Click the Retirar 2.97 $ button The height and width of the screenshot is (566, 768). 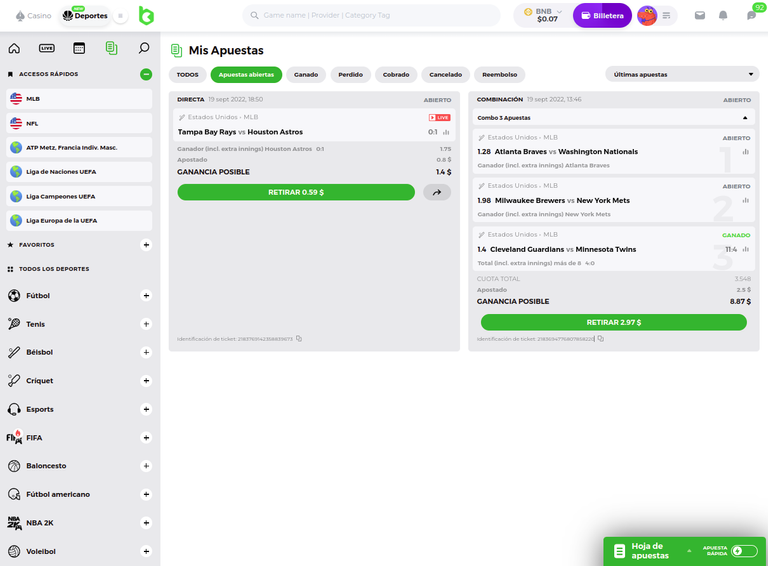[x=614, y=322]
